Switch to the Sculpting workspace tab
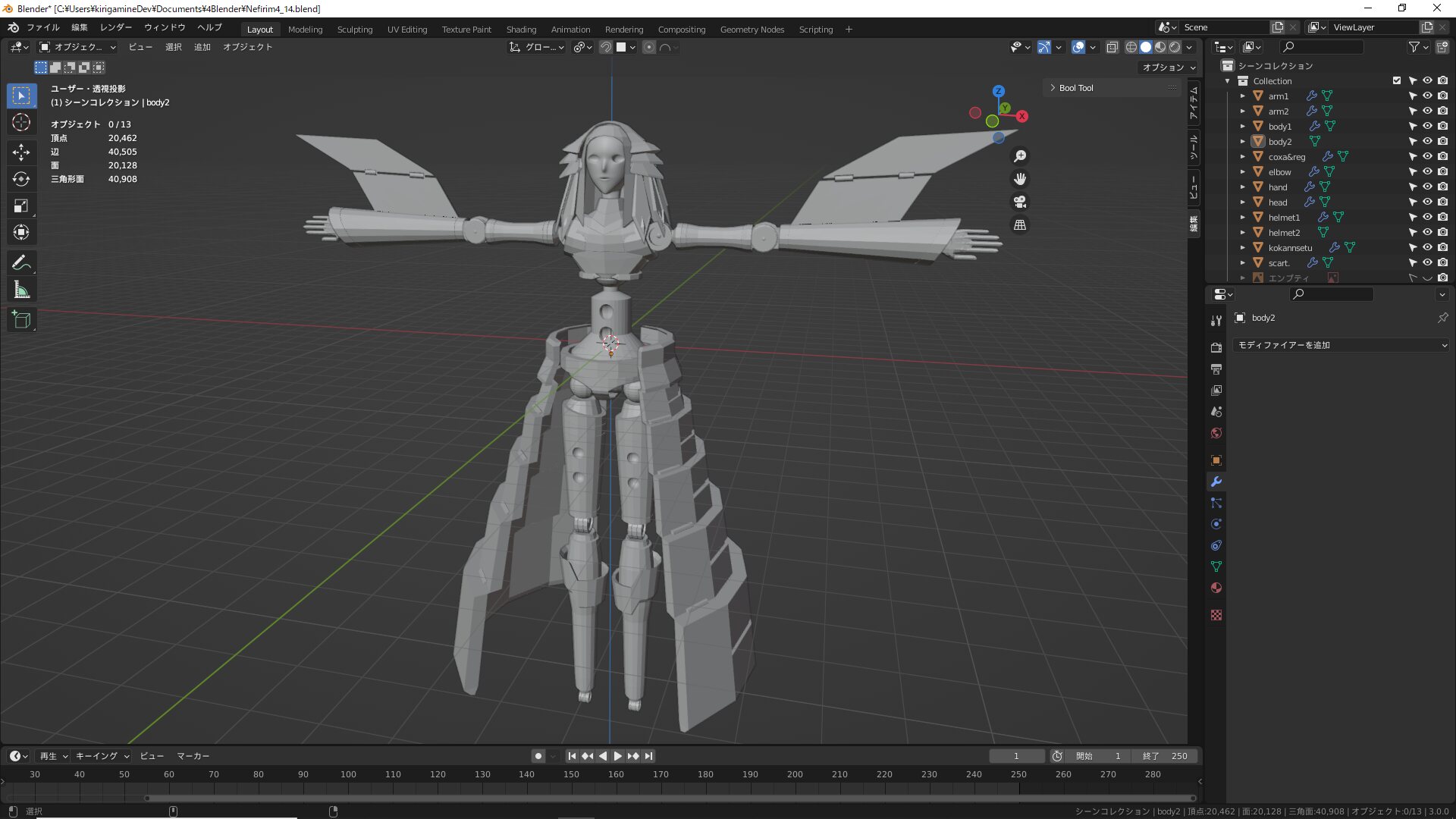1456x819 pixels. click(354, 30)
